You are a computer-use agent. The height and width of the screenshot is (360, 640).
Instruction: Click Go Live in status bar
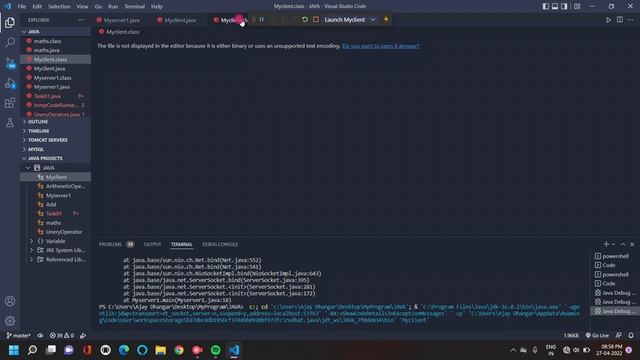coord(597,336)
